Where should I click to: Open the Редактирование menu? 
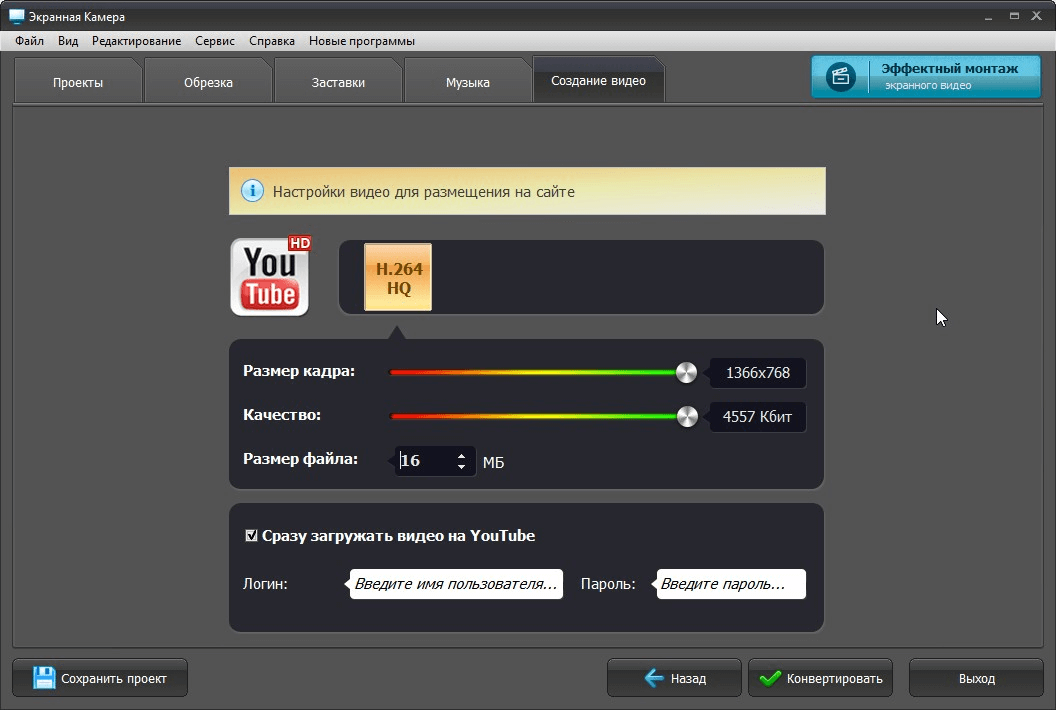[x=137, y=41]
